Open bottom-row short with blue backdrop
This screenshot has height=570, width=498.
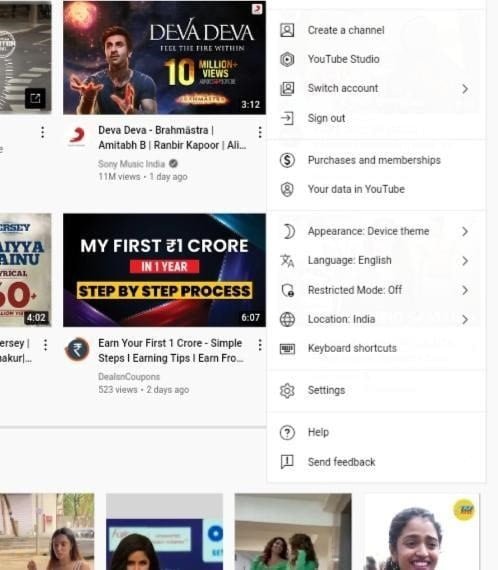pos(164,531)
